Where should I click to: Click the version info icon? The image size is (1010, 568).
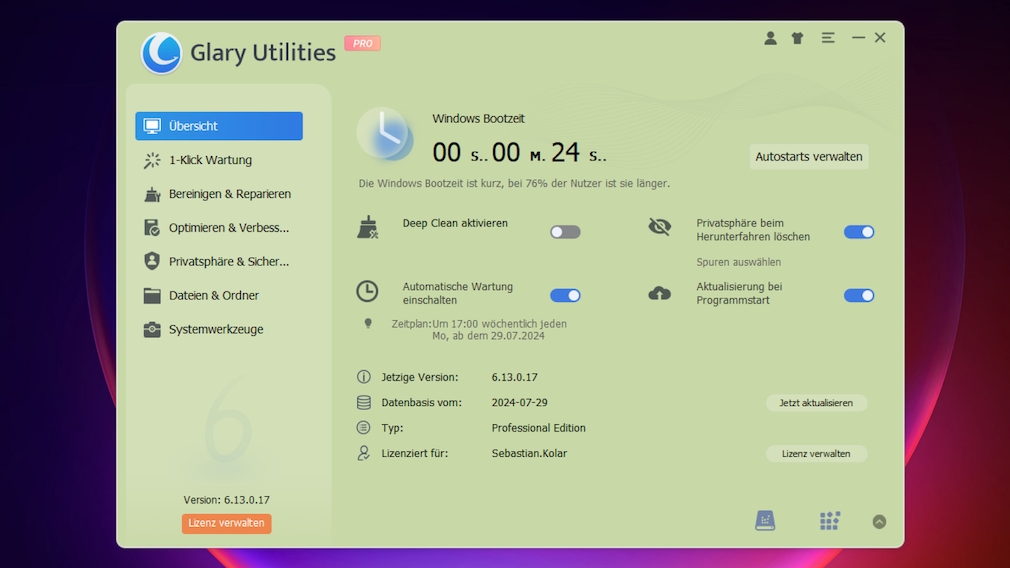pyautogui.click(x=364, y=377)
